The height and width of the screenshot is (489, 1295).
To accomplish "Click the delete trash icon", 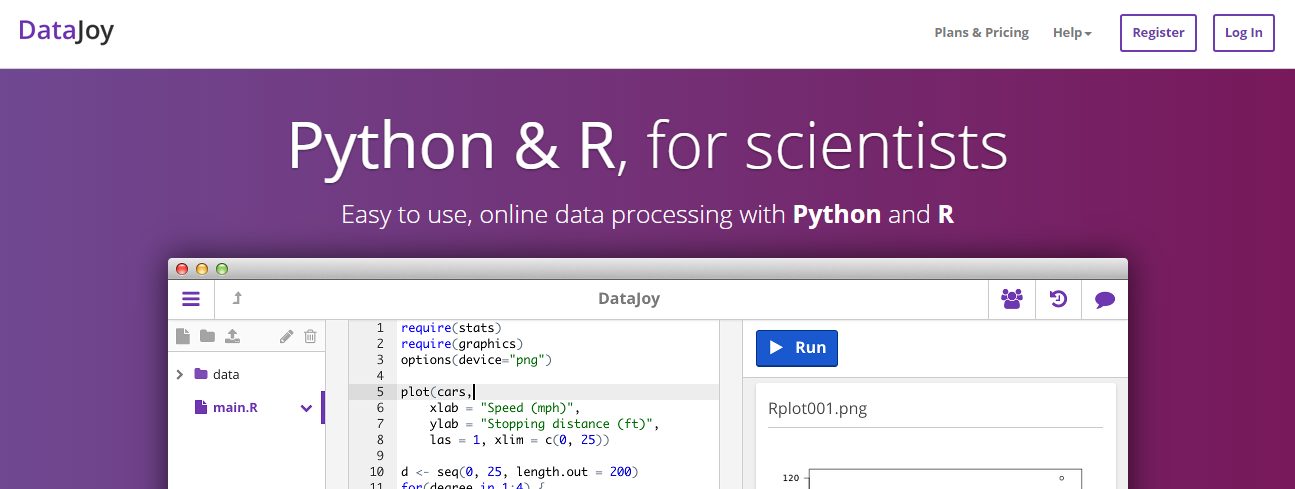I will click(310, 337).
